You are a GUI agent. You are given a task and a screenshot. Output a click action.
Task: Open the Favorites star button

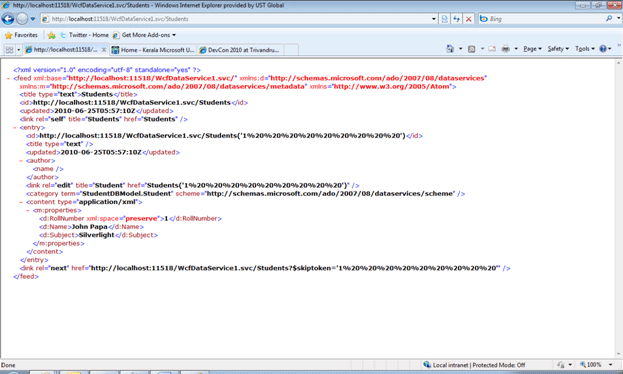click(21, 35)
